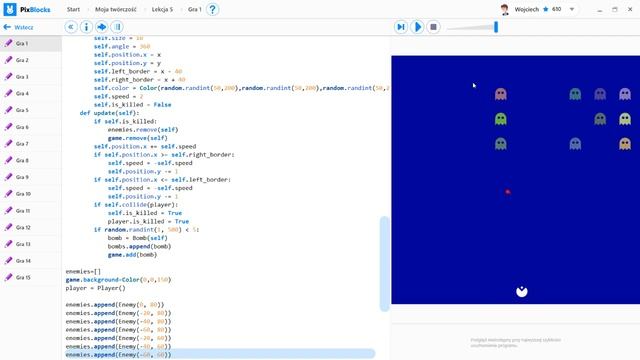Select the Gra 1 breadcrumb item
The image size is (640, 360).
tap(195, 9)
